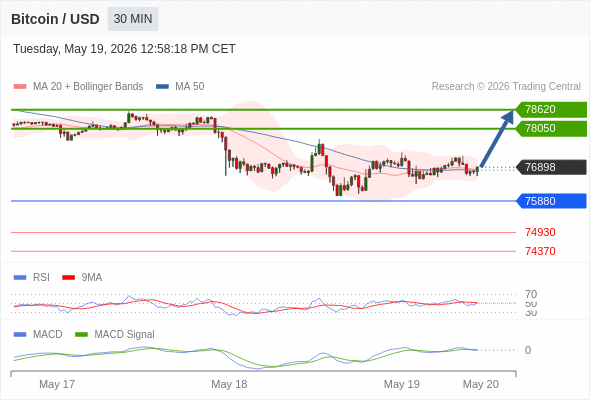Click the 75880 pivot price tag
This screenshot has height=400, width=590.
click(x=551, y=201)
